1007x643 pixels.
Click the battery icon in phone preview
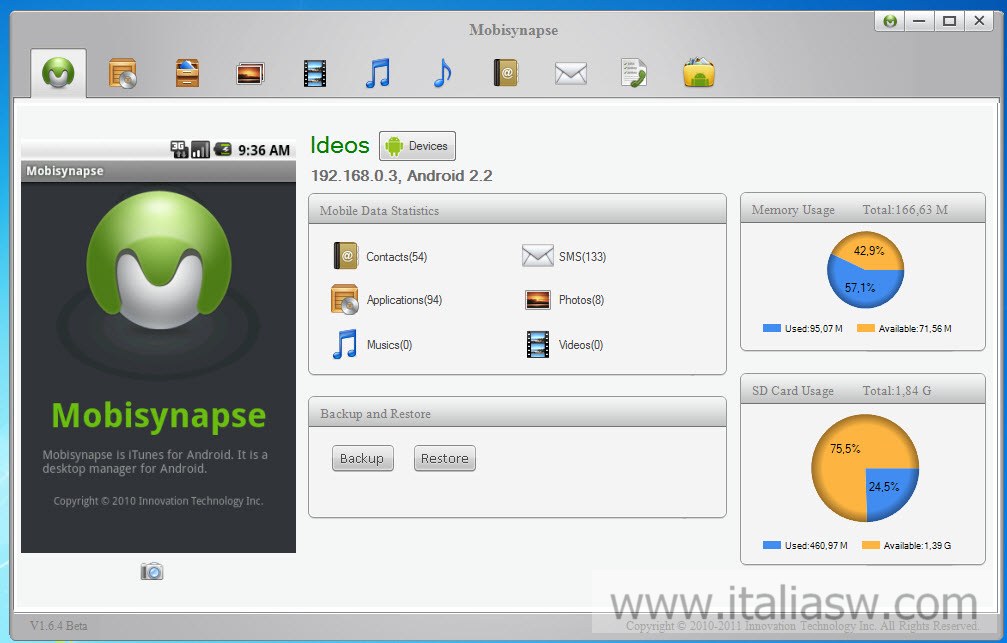pyautogui.click(x=223, y=150)
